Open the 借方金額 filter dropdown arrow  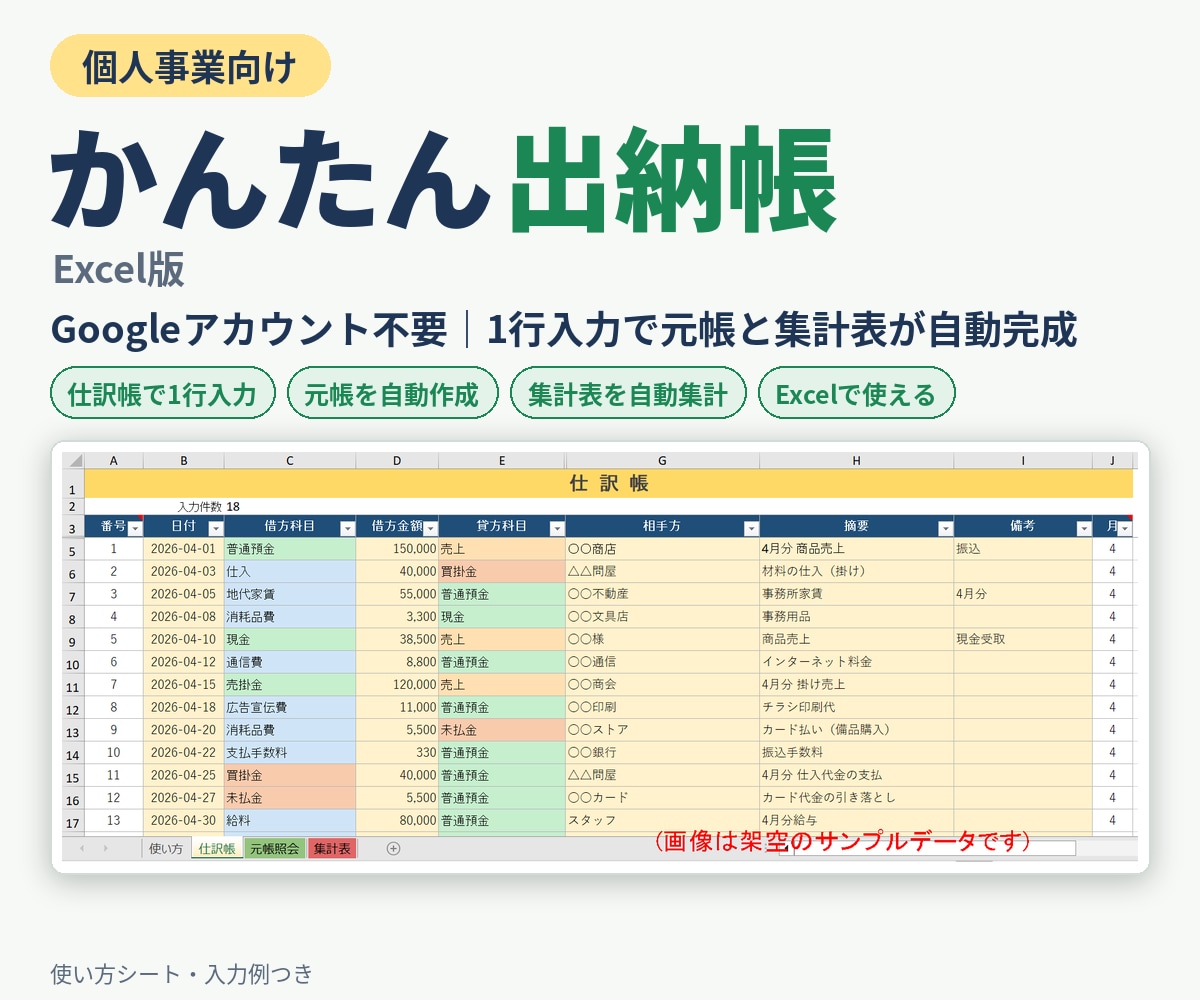click(x=430, y=528)
